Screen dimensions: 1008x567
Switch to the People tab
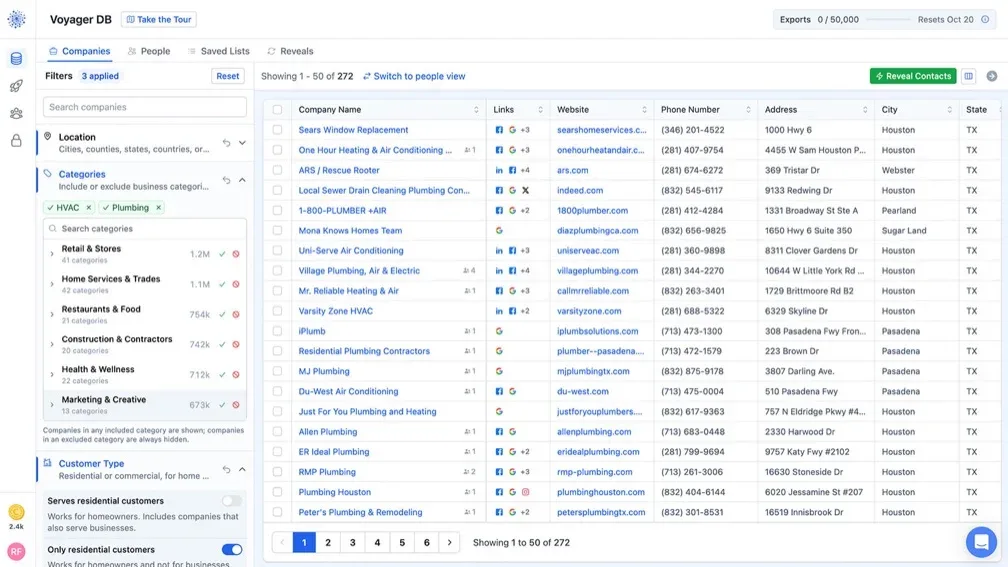(x=149, y=51)
